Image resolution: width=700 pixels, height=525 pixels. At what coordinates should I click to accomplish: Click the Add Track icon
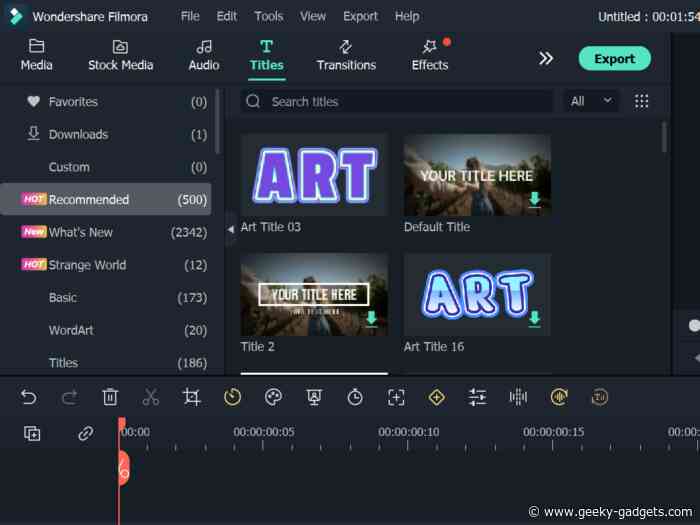coord(32,433)
